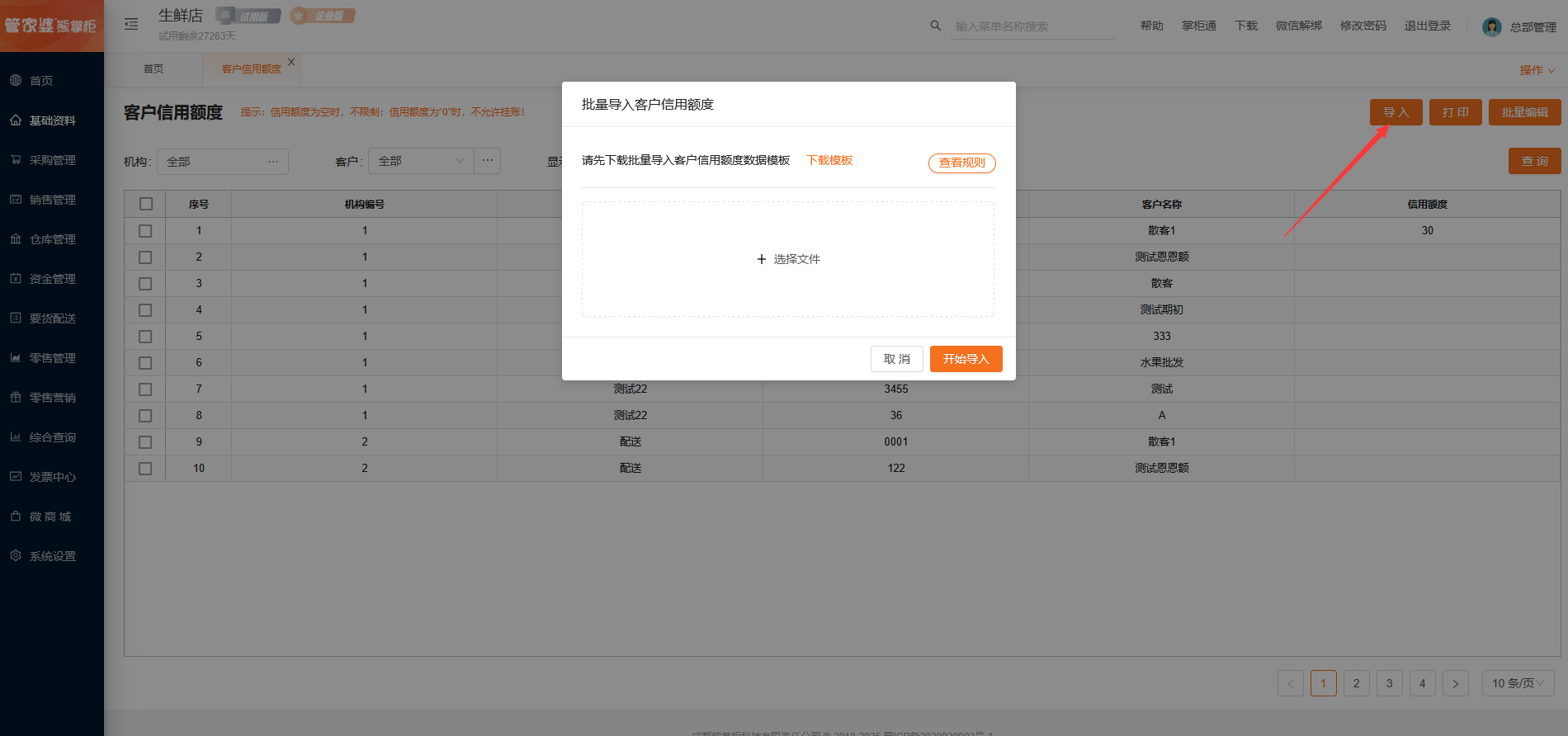Open 掌柜通 in the top bar

coord(1199,26)
